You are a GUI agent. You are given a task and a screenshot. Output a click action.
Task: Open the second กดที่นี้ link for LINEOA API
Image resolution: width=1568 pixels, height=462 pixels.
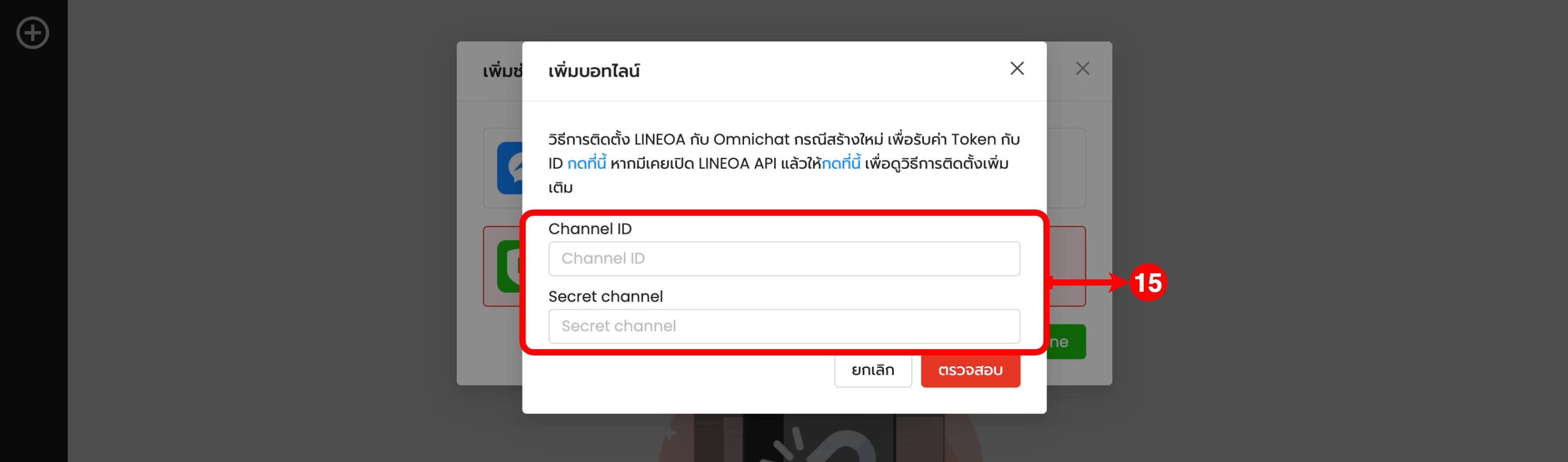click(x=841, y=163)
